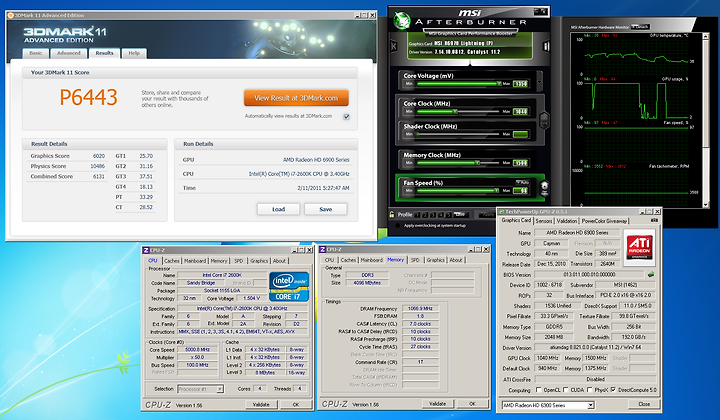Toggle the OpenCL checkbox in GPU-Z

pos(539,390)
